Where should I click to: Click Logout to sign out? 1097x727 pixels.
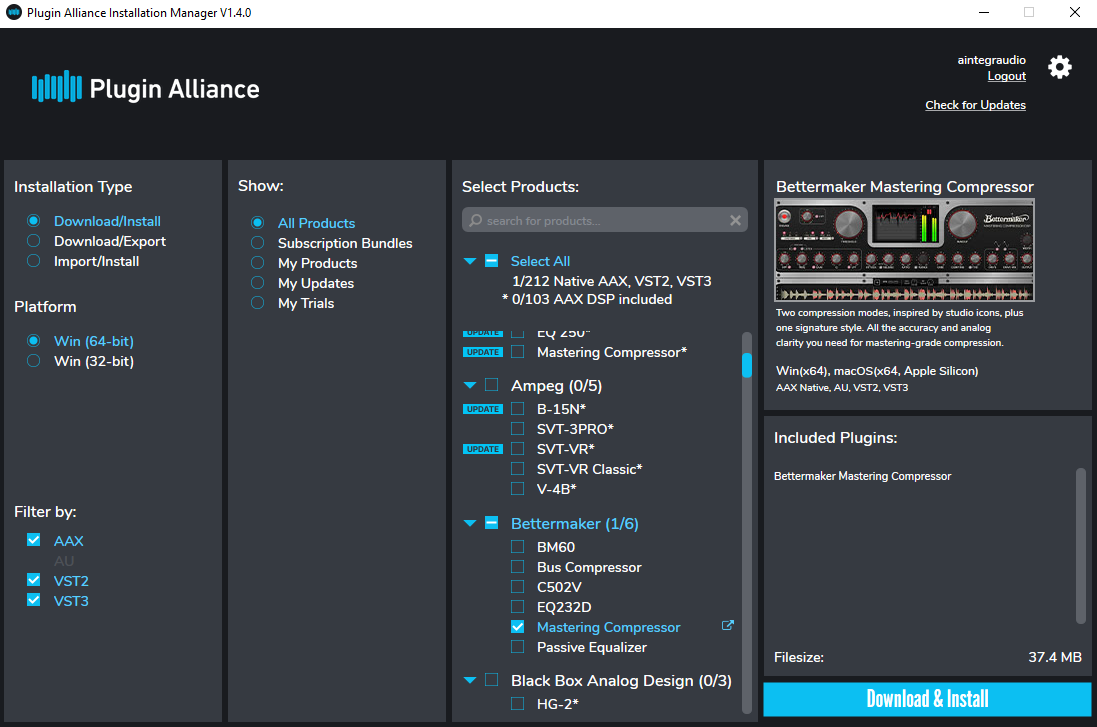1006,75
